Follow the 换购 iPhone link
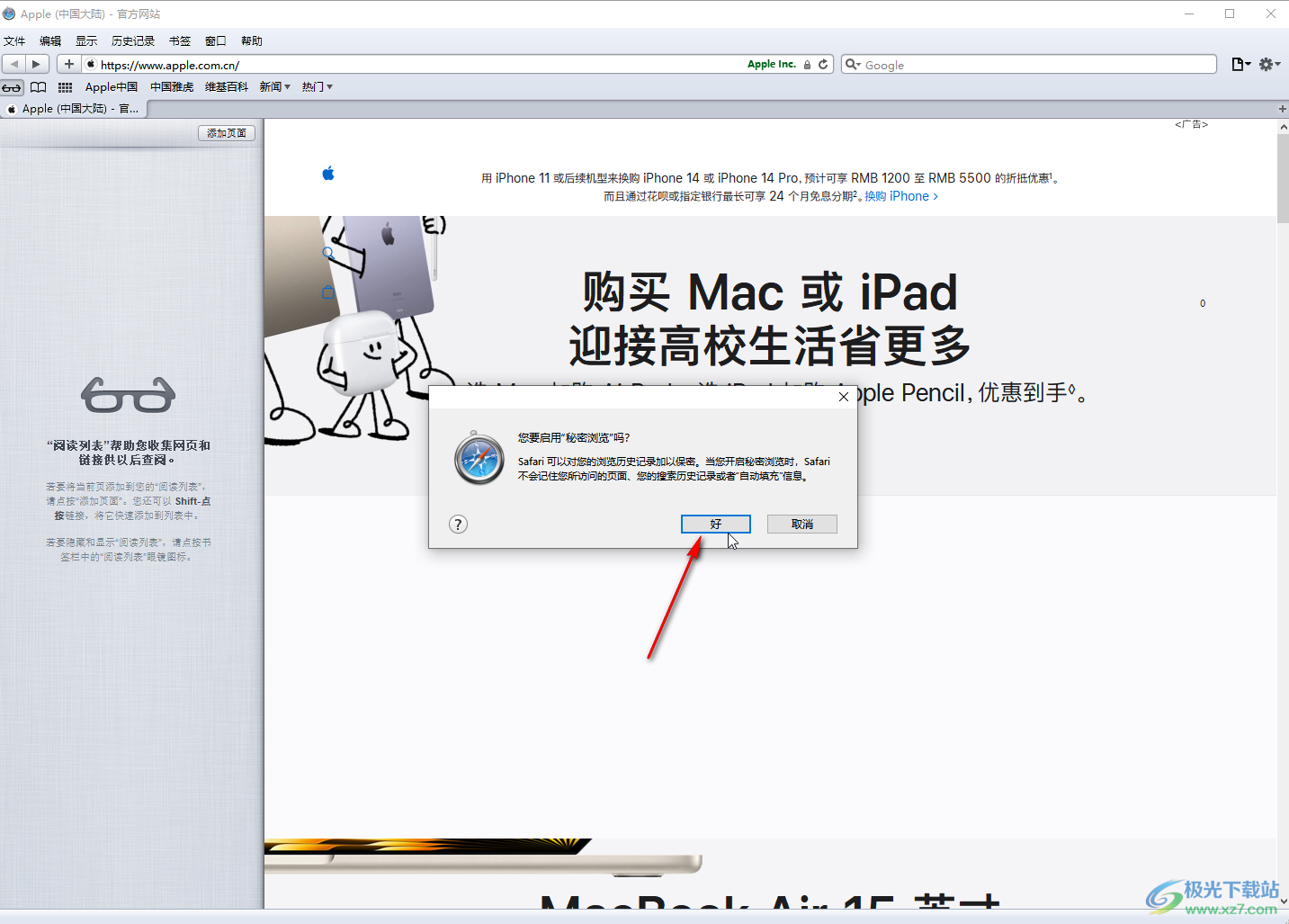This screenshot has height=924, width=1289. (901, 196)
